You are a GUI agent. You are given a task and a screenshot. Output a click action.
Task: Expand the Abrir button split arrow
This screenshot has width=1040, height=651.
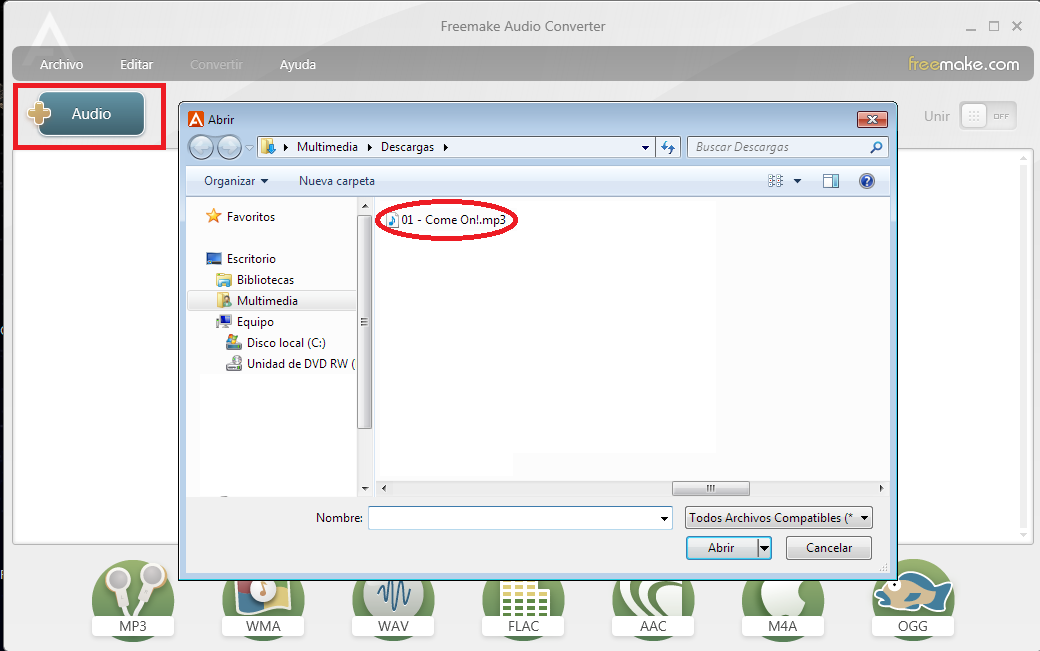point(765,548)
